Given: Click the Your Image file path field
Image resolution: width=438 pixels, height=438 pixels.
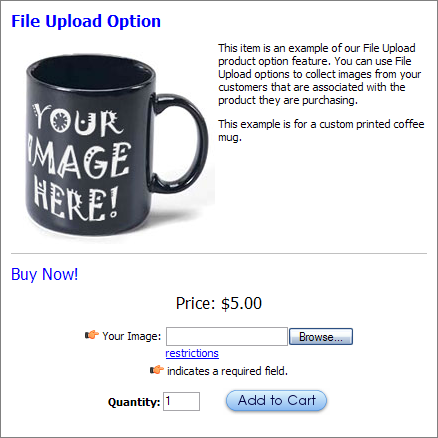Looking at the screenshot, I should point(227,336).
